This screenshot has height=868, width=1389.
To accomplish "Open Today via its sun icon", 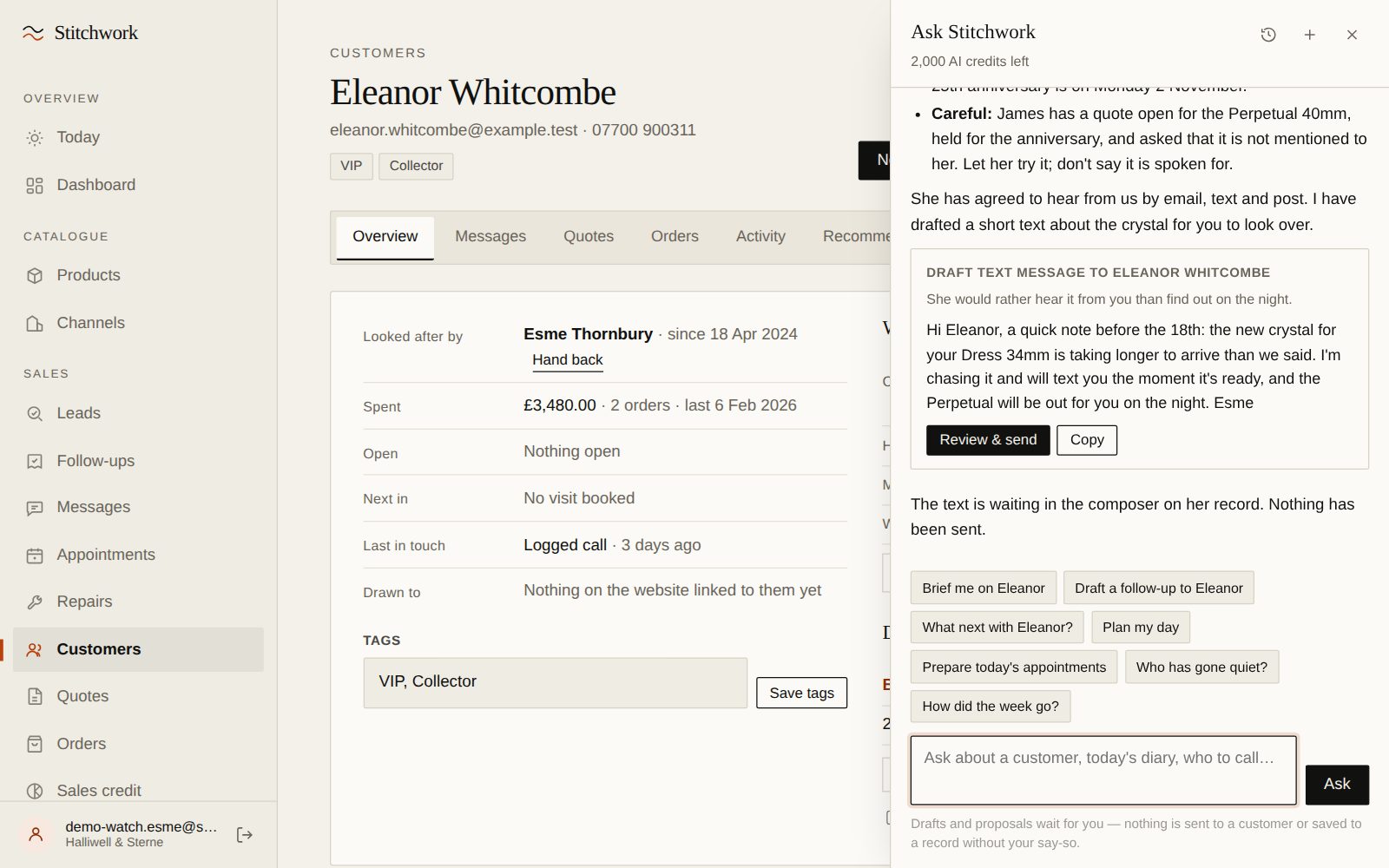I will (35, 138).
